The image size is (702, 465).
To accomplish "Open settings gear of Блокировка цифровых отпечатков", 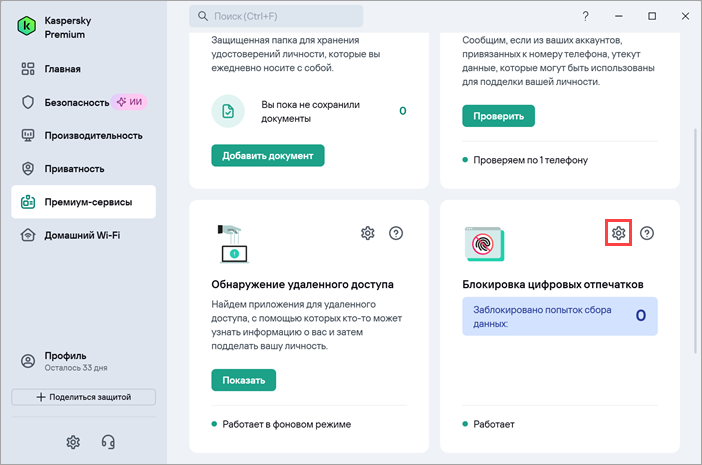I will (618, 233).
